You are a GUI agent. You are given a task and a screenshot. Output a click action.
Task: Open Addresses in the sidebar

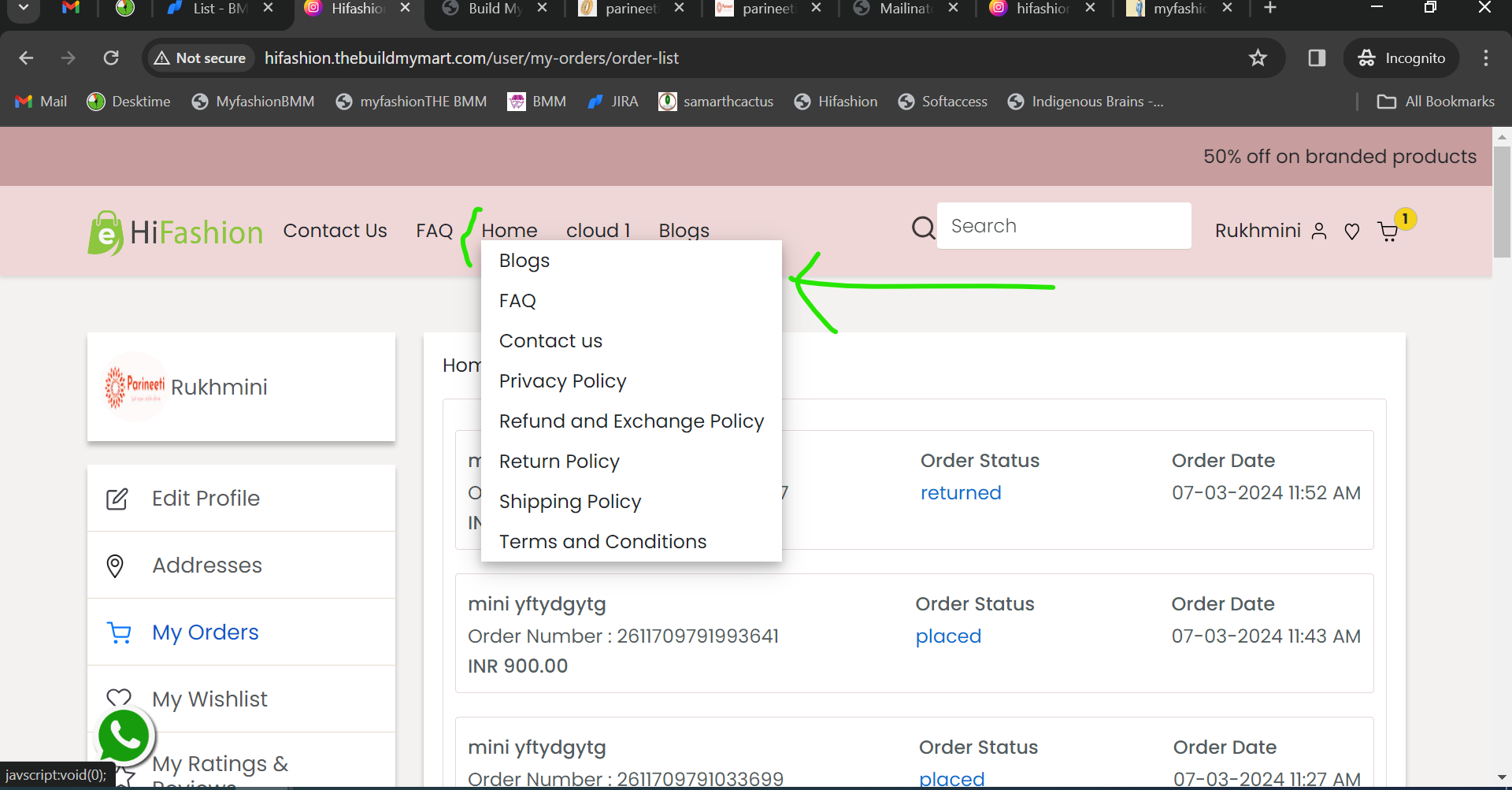tap(241, 566)
